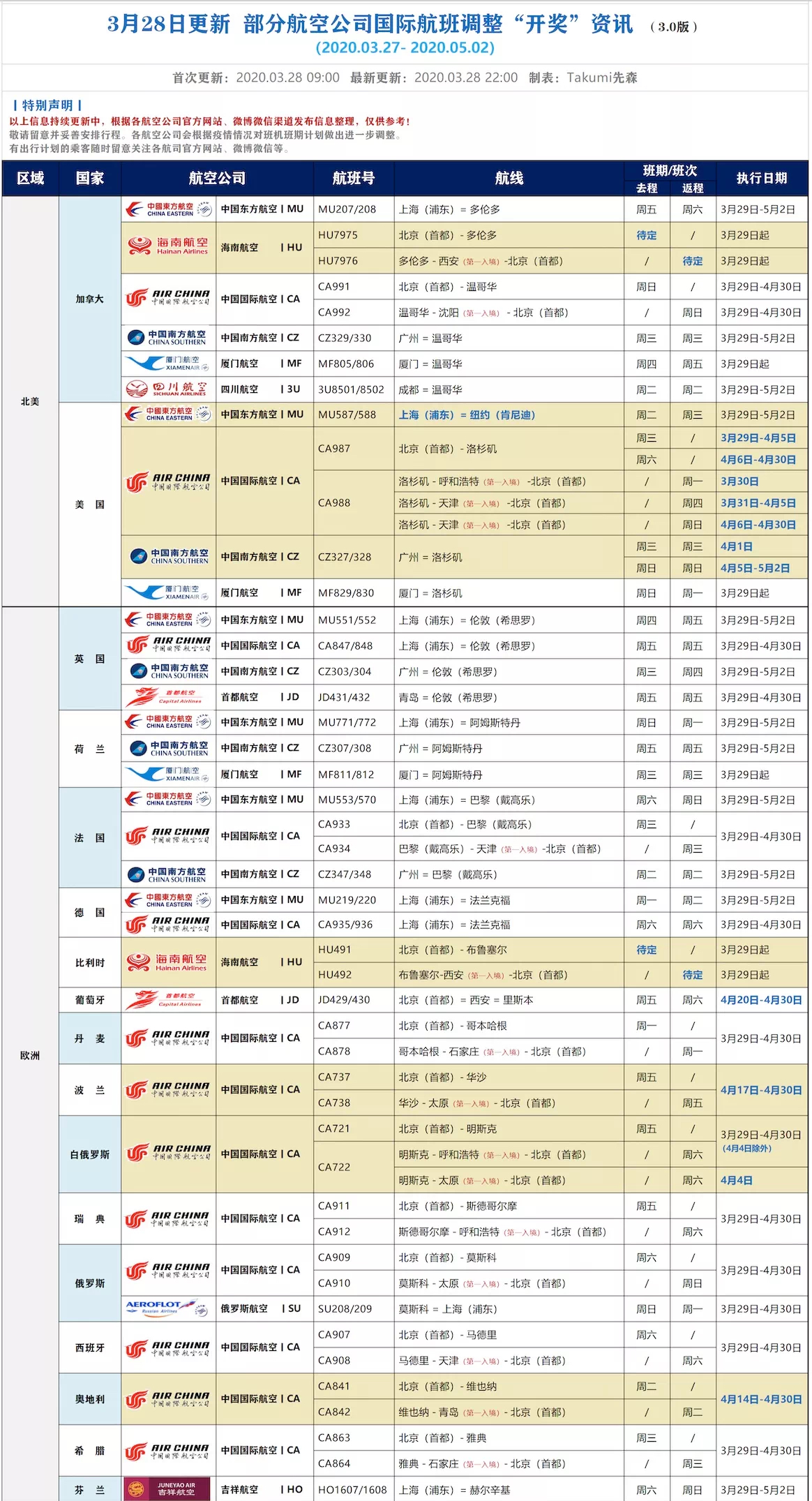812x1501 pixels.
Task: Click route 莫斯科 = 上海（浦东）
Action: click(x=448, y=1309)
